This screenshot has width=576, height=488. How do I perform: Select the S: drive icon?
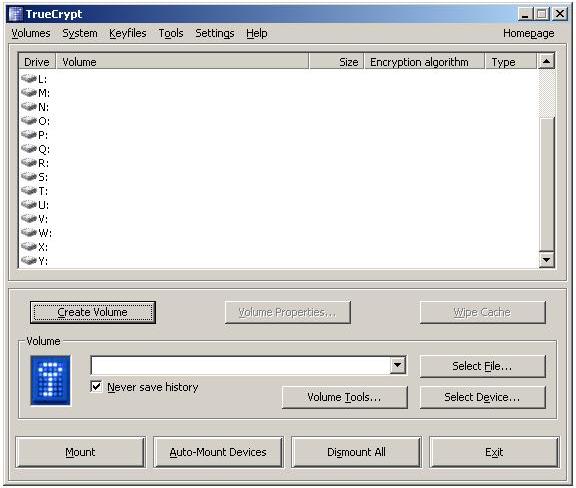pos(29,177)
